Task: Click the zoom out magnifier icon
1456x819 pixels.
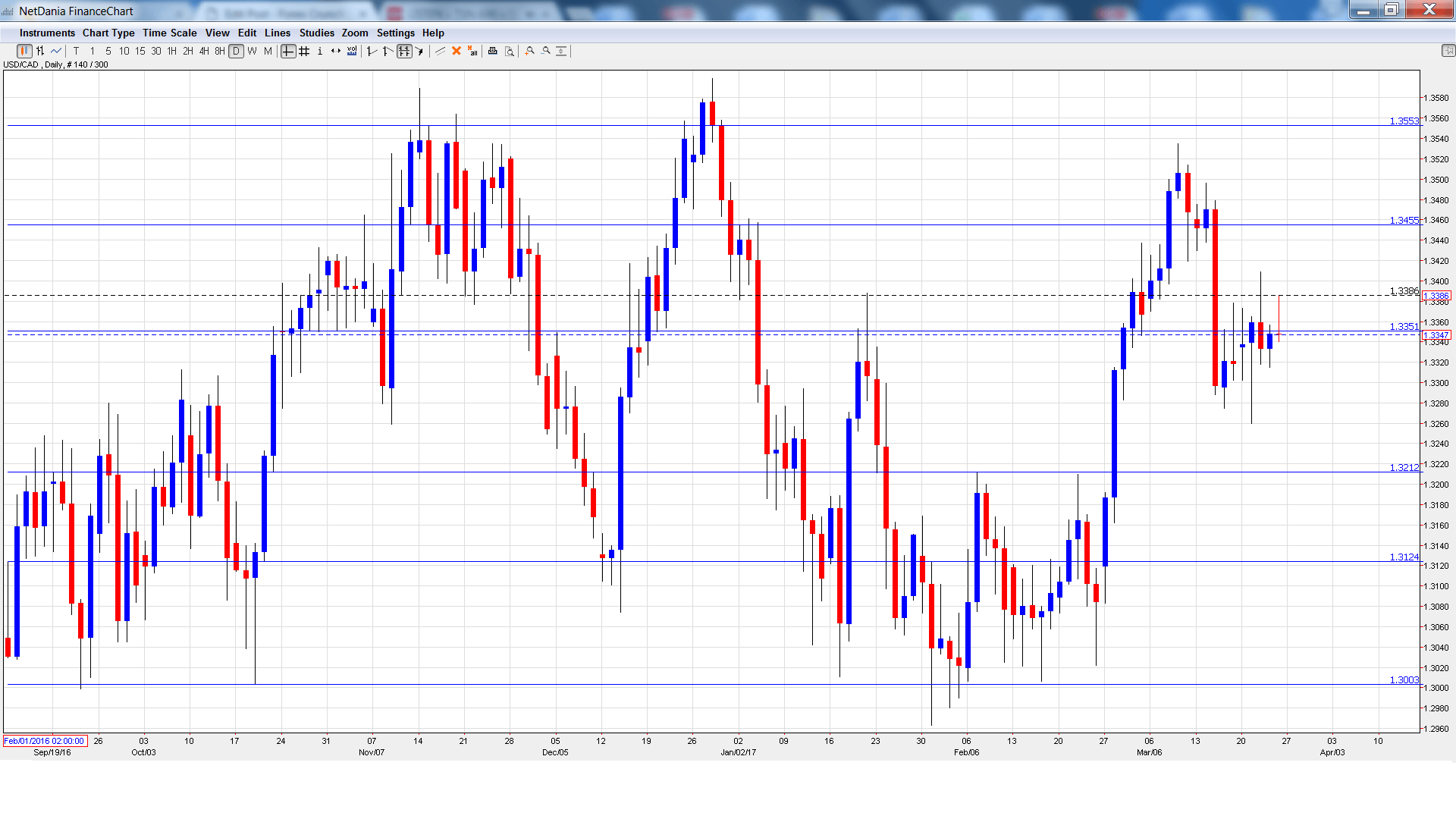Action: (545, 51)
